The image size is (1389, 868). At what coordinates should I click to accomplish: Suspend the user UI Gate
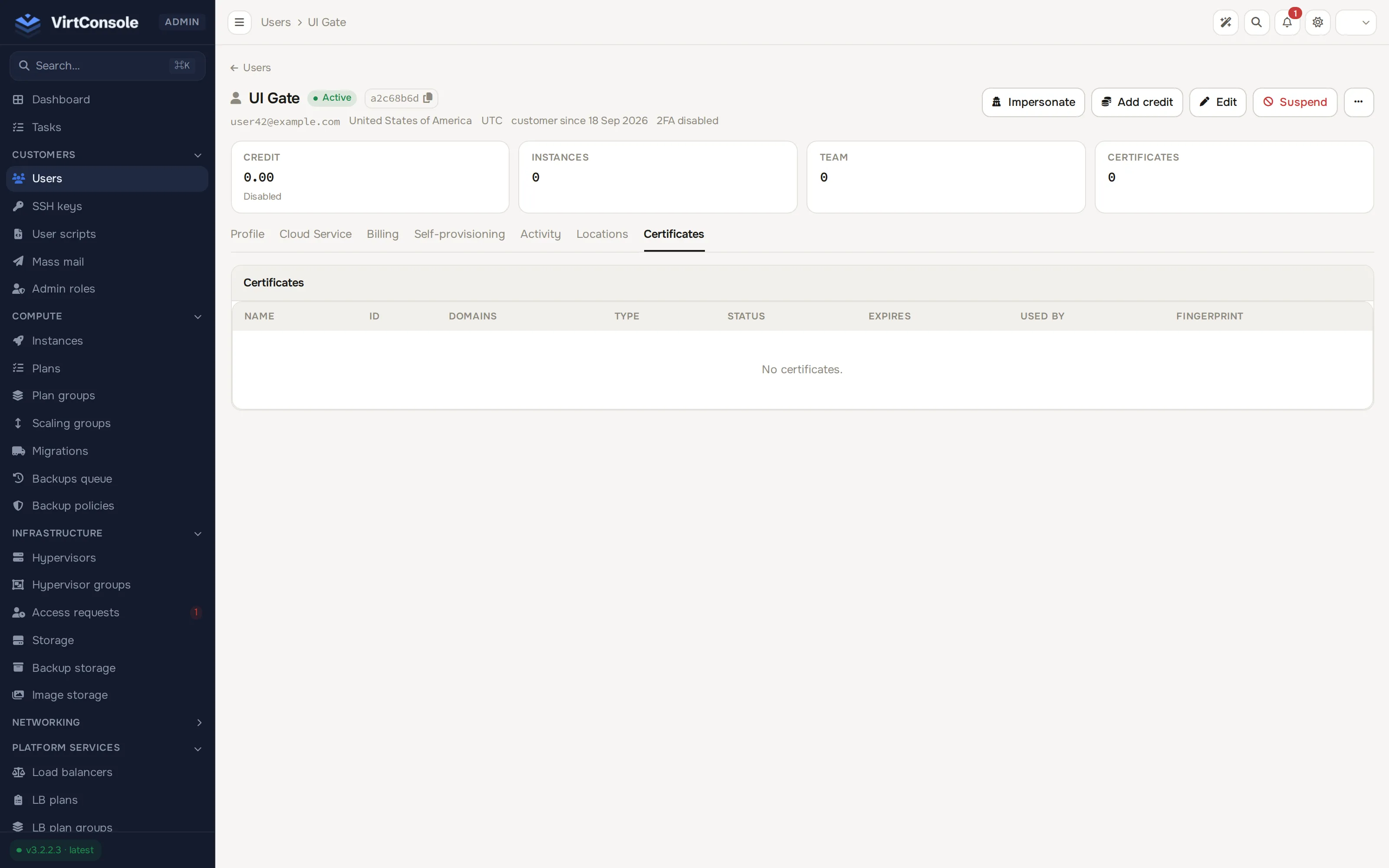(x=1295, y=102)
